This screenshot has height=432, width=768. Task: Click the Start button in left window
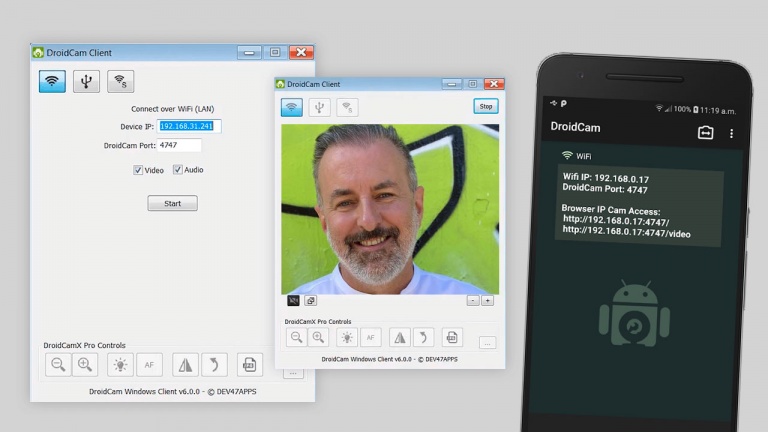point(172,203)
